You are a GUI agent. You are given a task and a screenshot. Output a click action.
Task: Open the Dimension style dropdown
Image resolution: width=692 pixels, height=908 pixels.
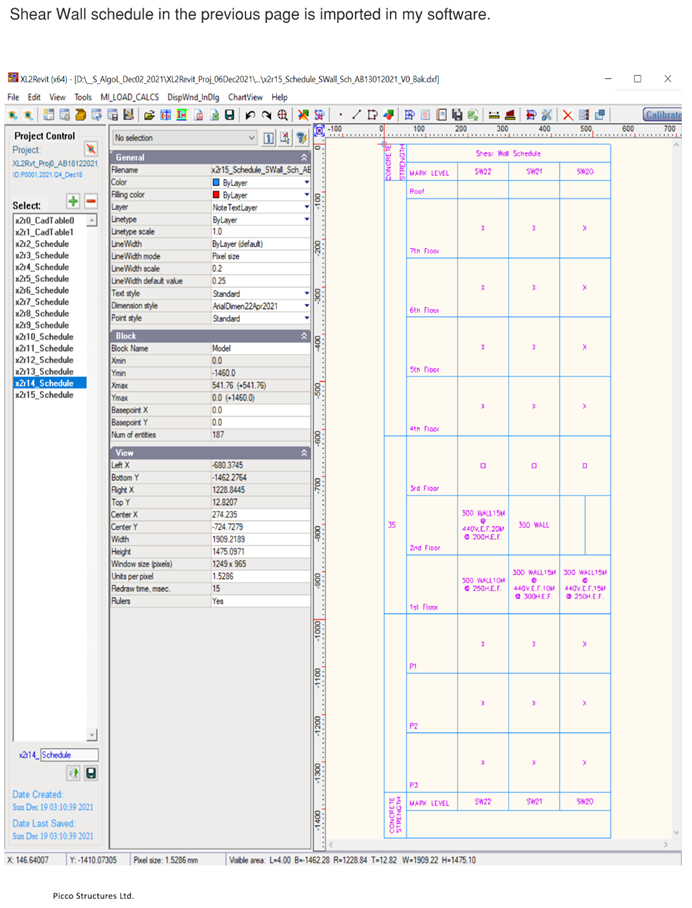(x=307, y=306)
